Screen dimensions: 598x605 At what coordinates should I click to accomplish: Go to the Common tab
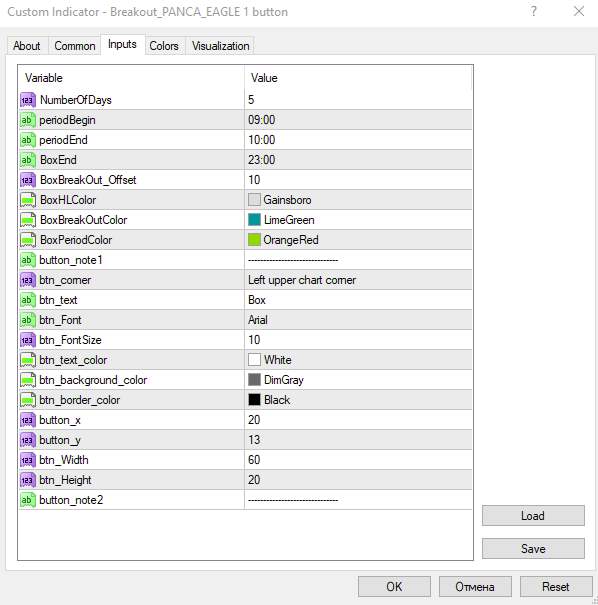click(75, 46)
